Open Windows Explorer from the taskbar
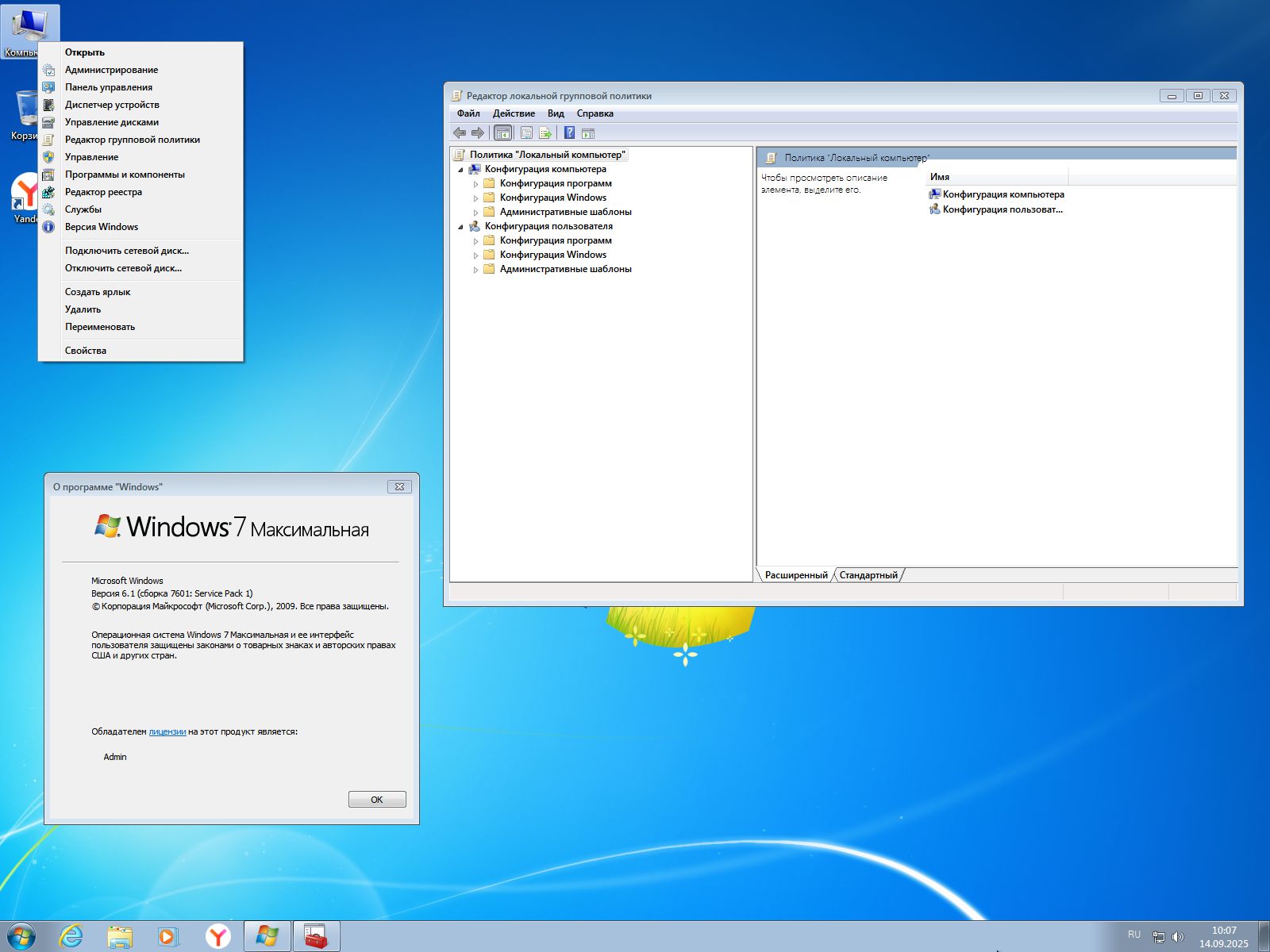The width and height of the screenshot is (1270, 952). coord(120,937)
